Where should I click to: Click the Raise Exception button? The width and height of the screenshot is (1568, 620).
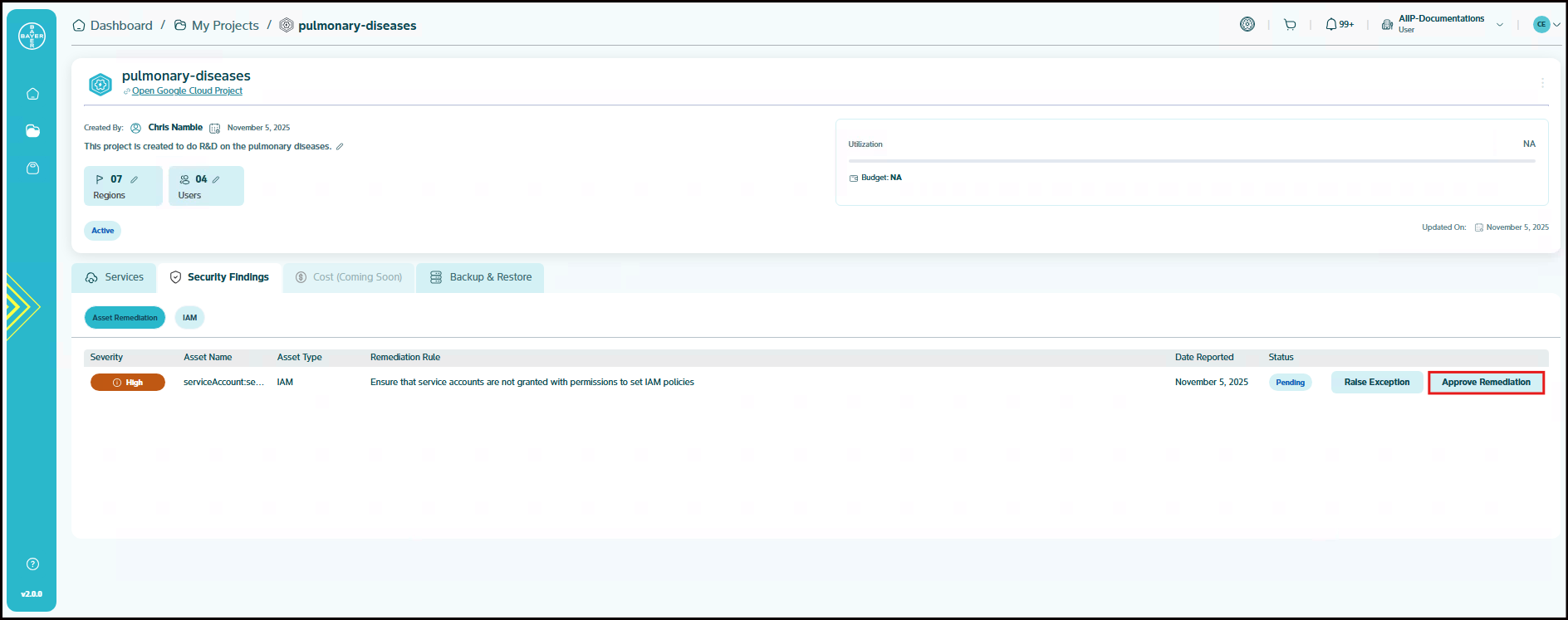[1376, 383]
